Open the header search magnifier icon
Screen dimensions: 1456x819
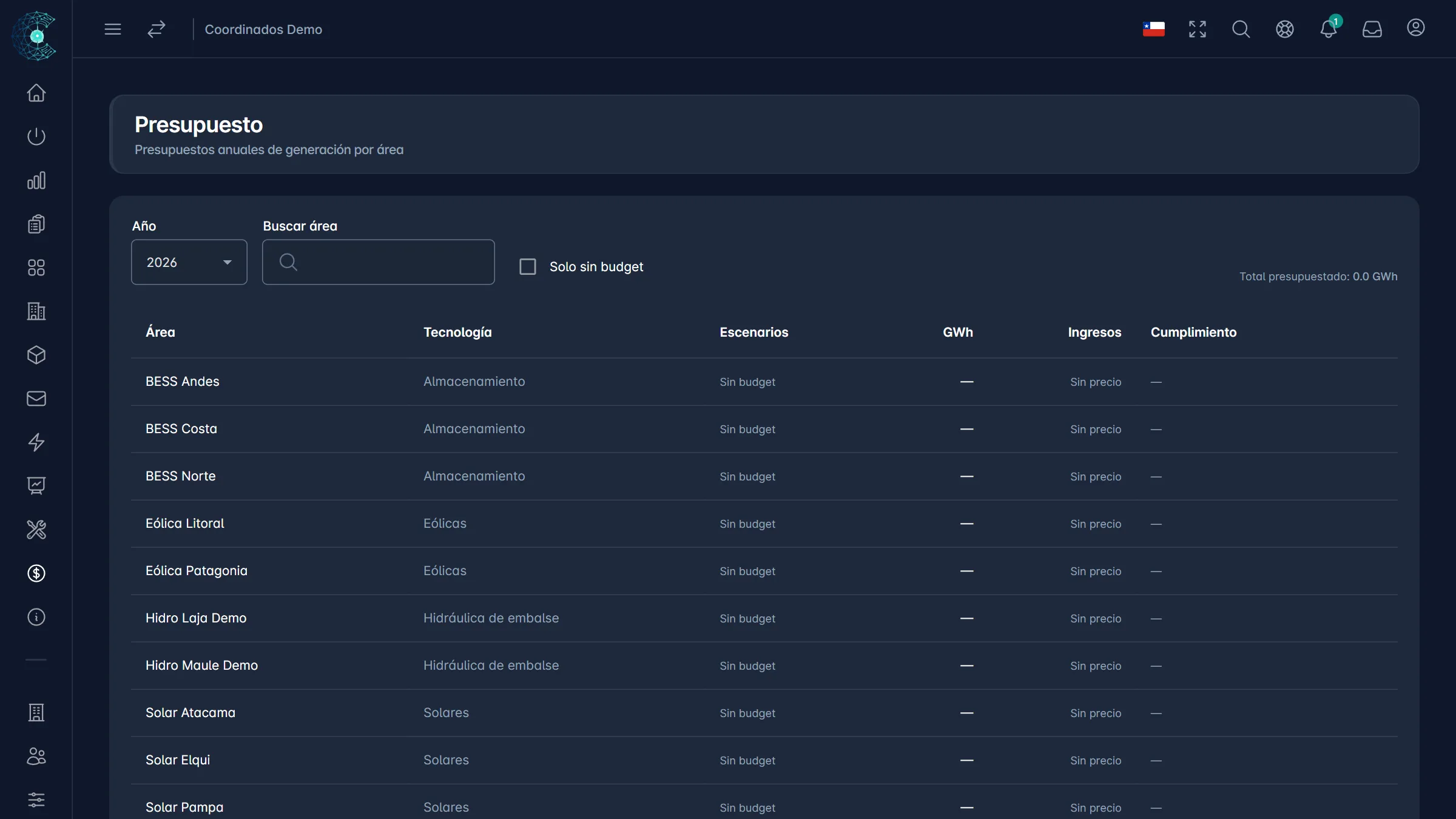(1241, 29)
